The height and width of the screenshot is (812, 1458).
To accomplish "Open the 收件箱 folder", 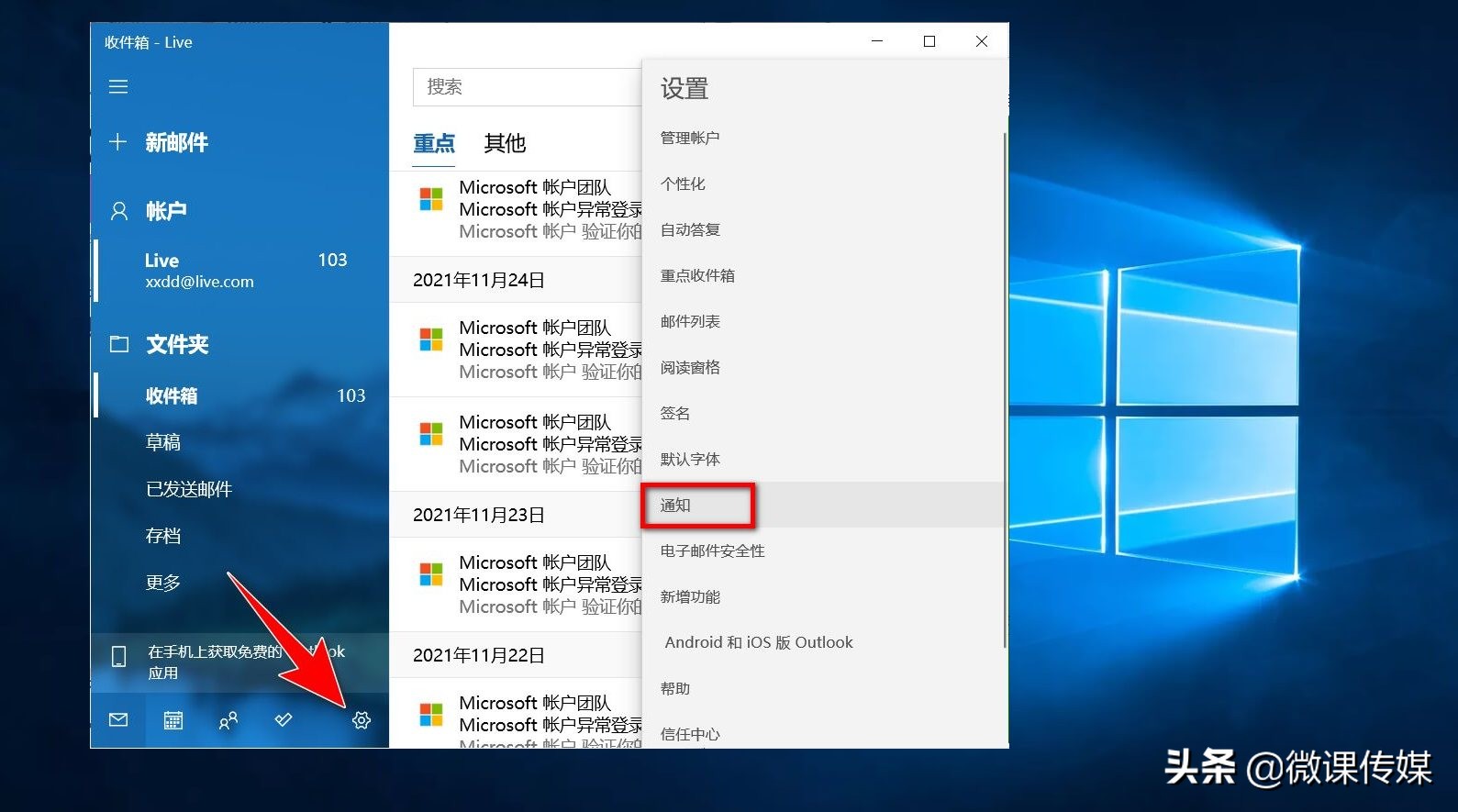I will (x=240, y=395).
